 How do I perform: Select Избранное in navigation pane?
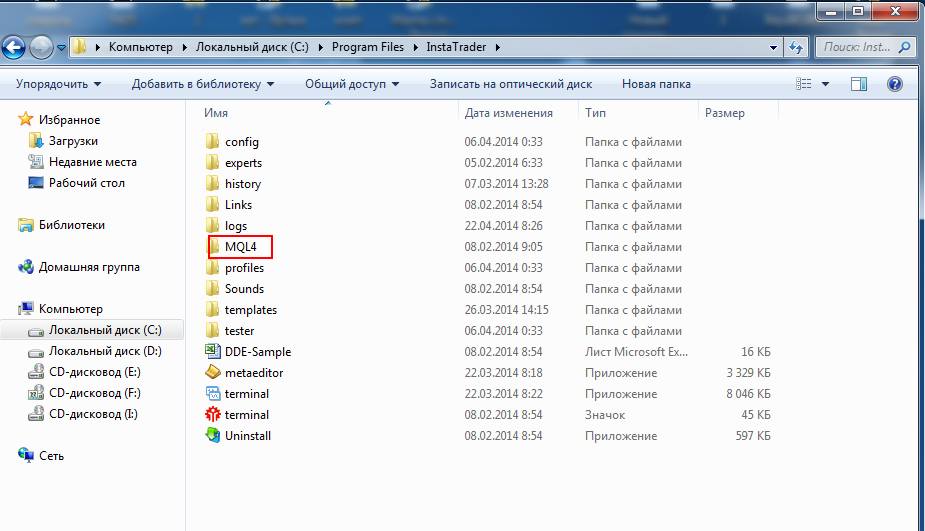click(69, 120)
